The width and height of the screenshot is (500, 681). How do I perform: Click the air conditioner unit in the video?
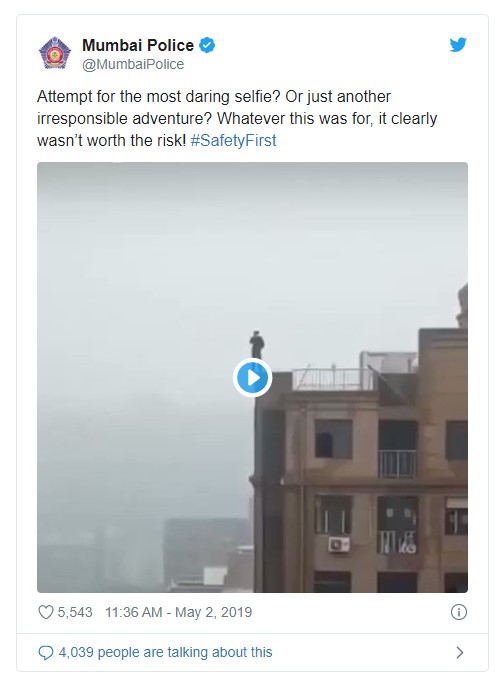(x=339, y=544)
